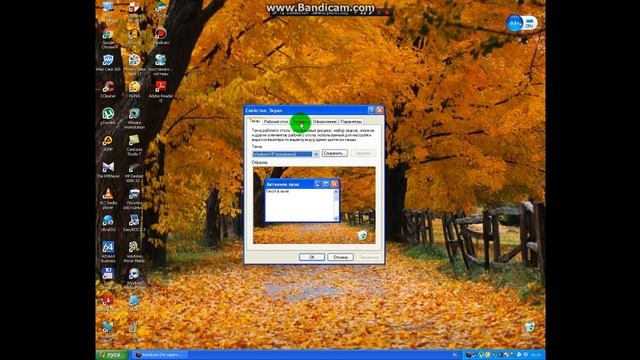Click the Сохранить button
This screenshot has height=360, width=640.
click(335, 153)
